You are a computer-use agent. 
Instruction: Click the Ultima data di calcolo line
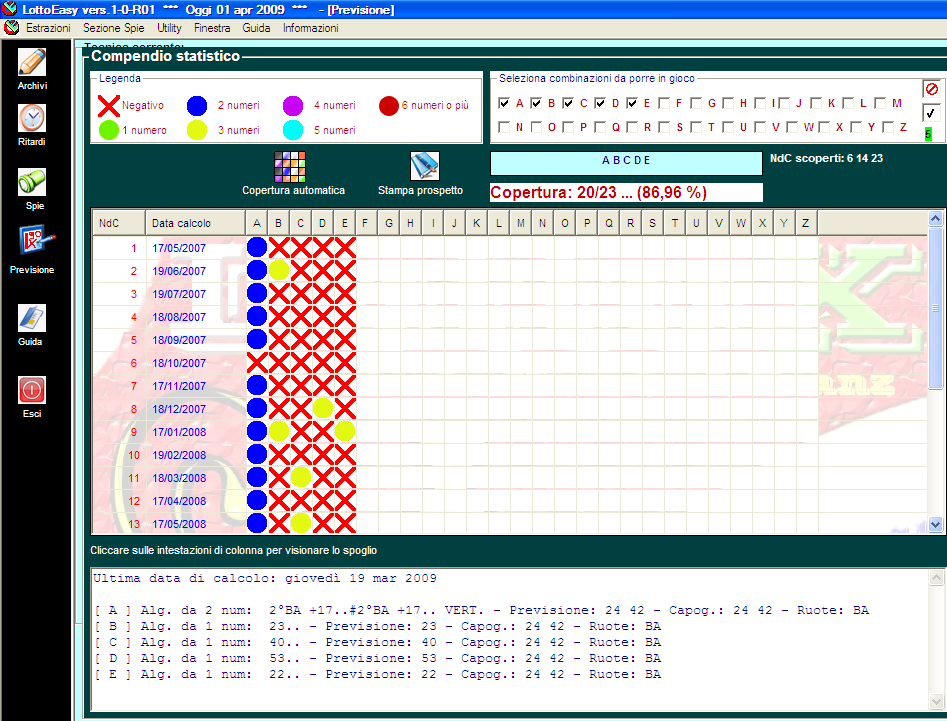(265, 578)
